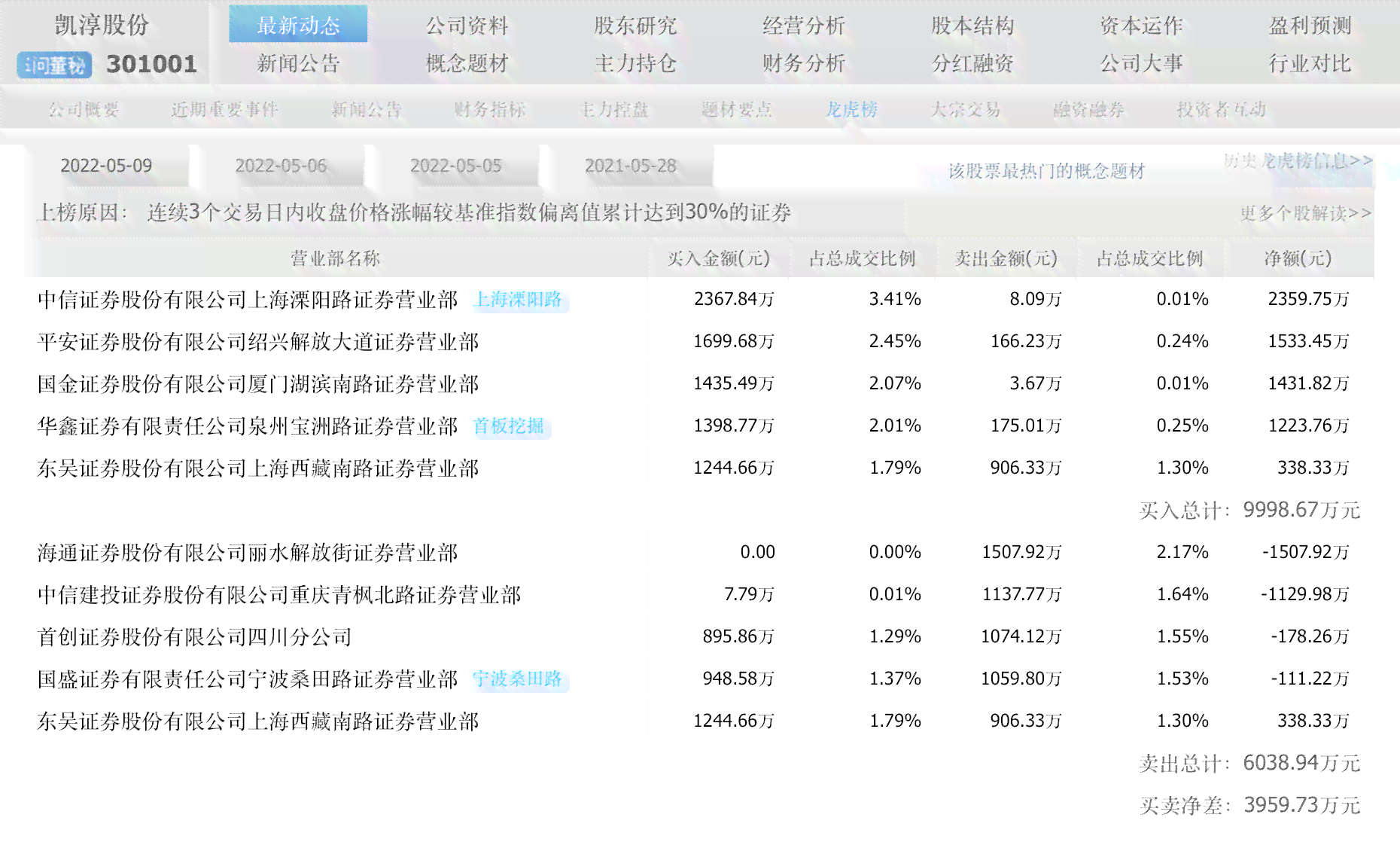This screenshot has width=1400, height=845.
Task: Select 中信证券上海溧阳路证券营业部 row name
Action: 248,300
